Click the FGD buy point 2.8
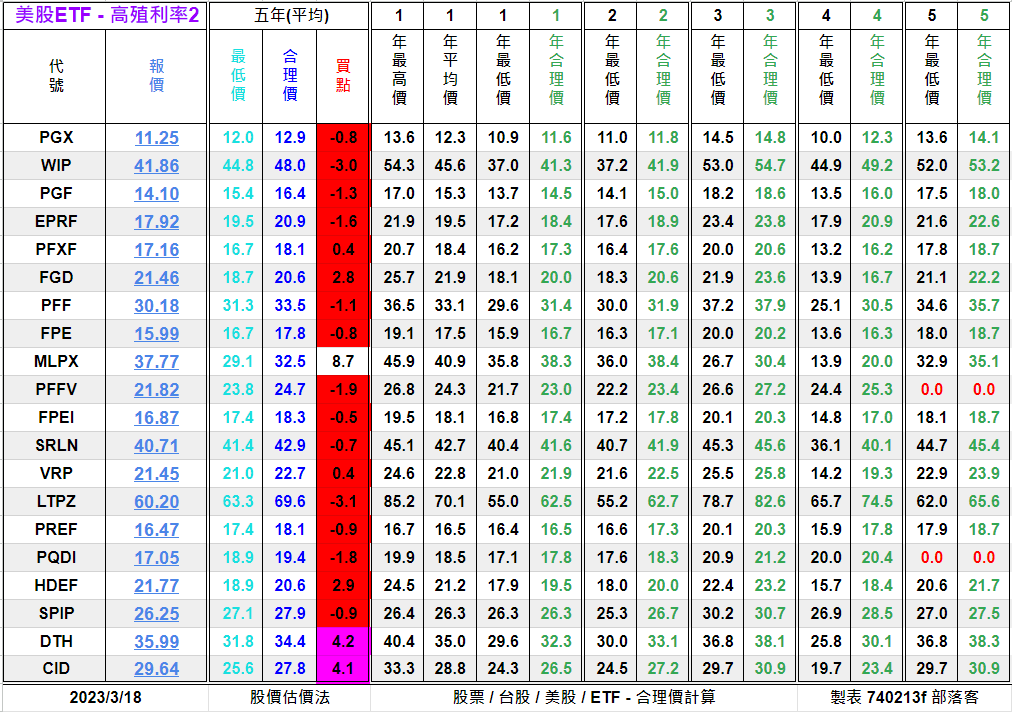This screenshot has width=1012, height=712. 343,278
